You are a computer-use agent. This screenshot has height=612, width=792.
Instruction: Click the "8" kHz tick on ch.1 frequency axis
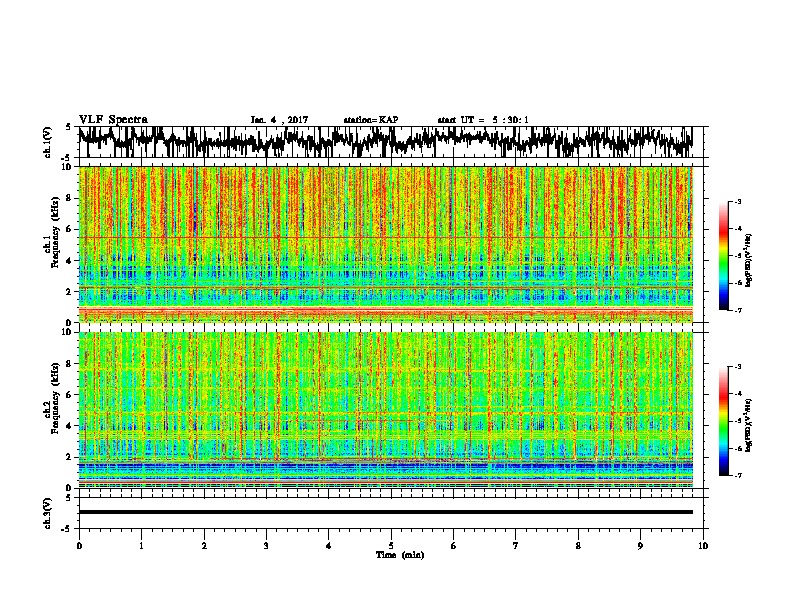tap(70, 198)
